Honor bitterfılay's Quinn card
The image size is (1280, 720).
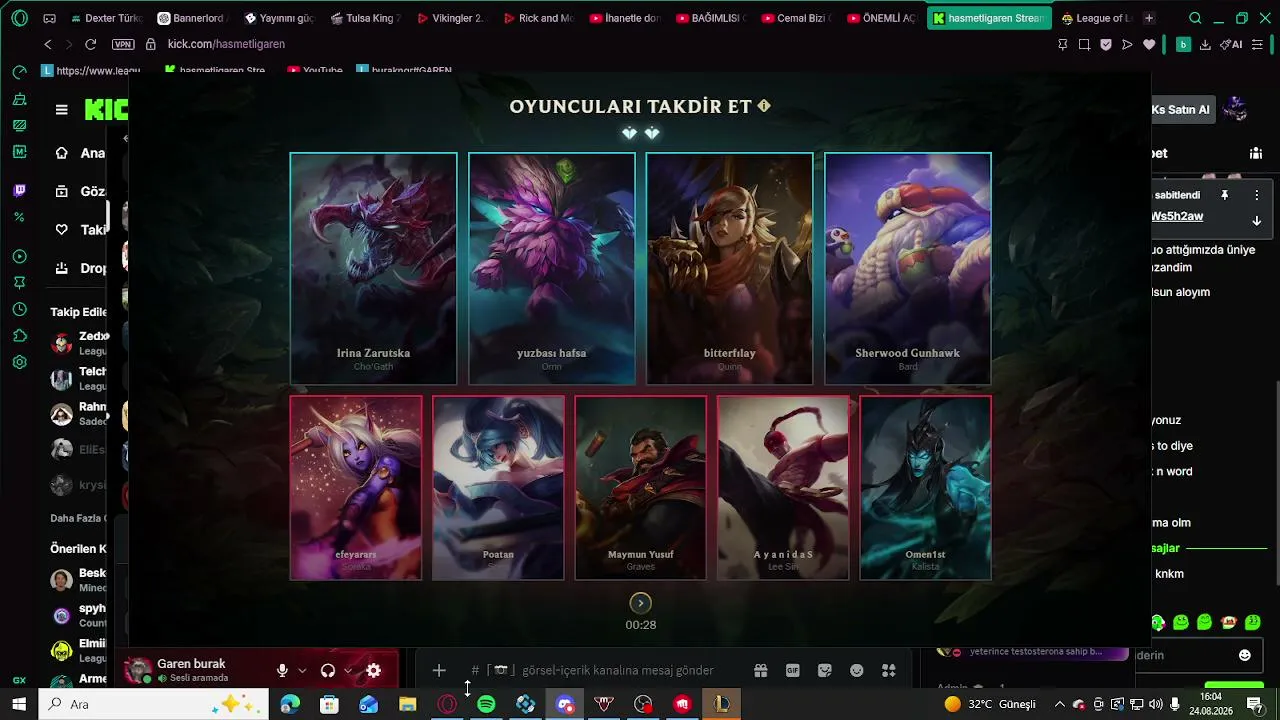(x=730, y=268)
